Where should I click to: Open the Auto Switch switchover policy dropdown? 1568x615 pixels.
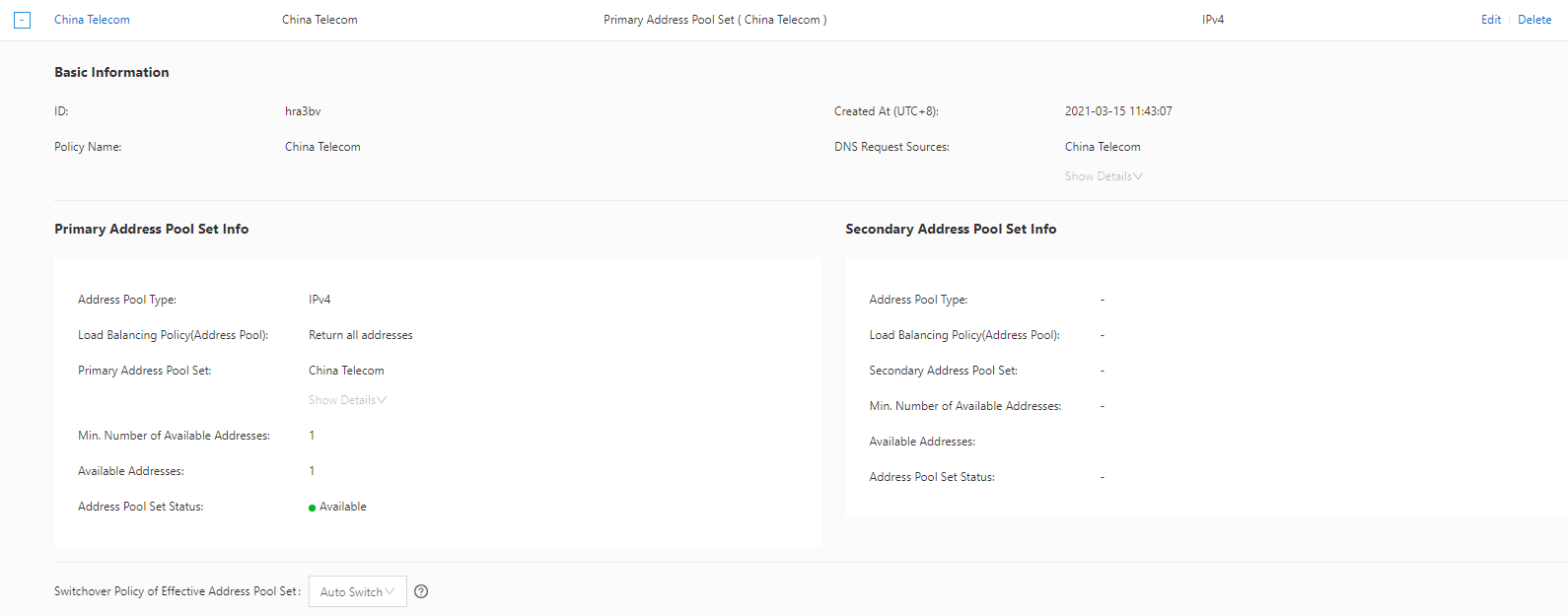pyautogui.click(x=357, y=591)
